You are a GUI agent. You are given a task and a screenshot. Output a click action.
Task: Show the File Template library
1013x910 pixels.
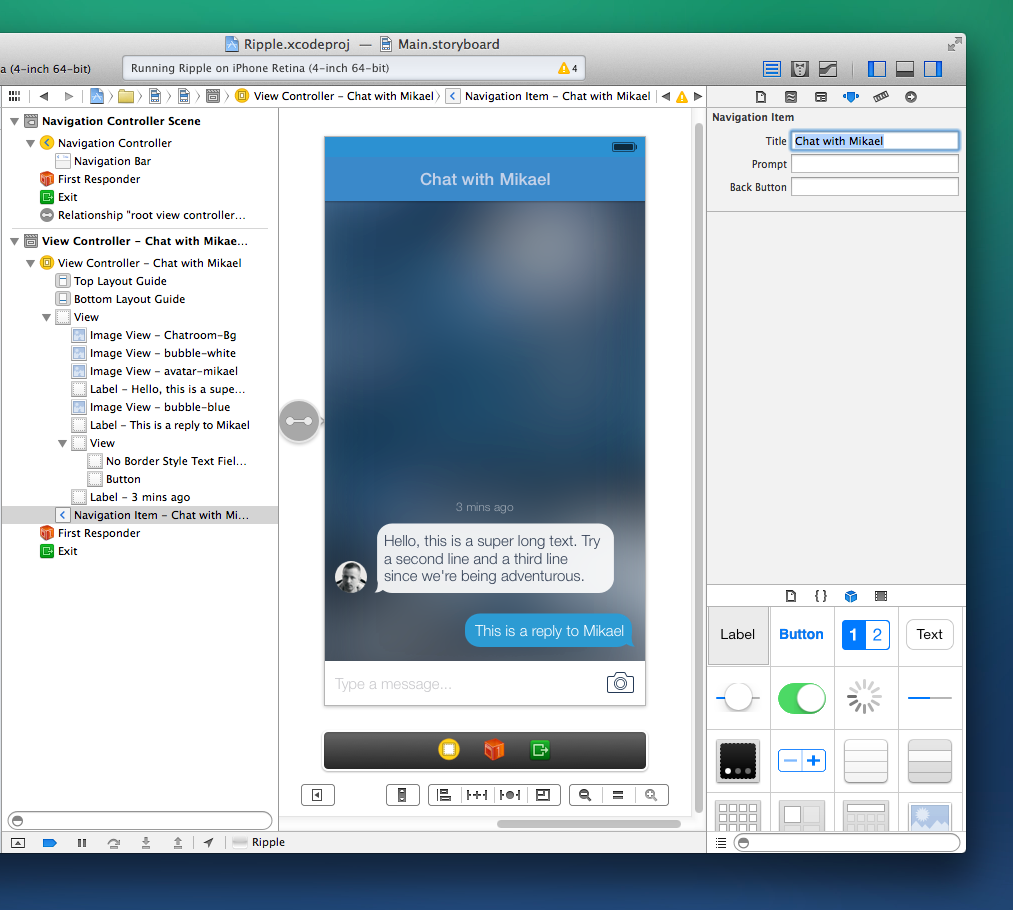coord(791,596)
